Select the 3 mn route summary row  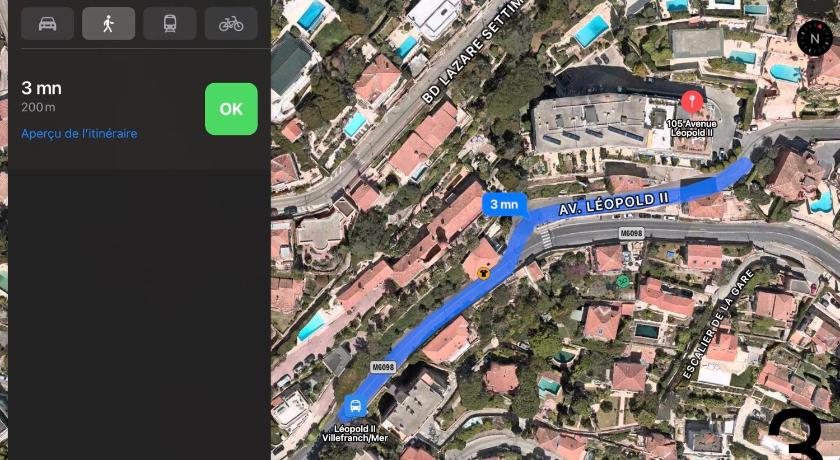tap(139, 109)
